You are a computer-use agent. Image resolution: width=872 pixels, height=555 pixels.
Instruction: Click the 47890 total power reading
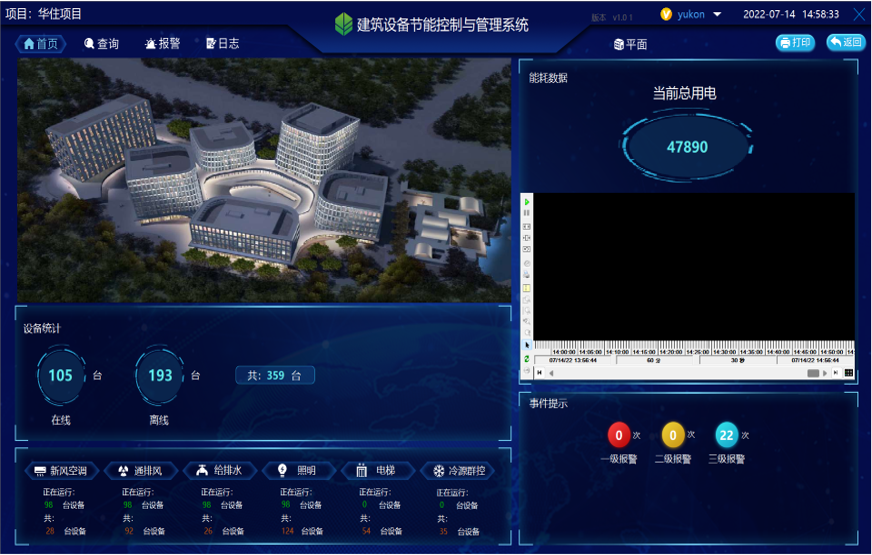pyautogui.click(x=687, y=147)
